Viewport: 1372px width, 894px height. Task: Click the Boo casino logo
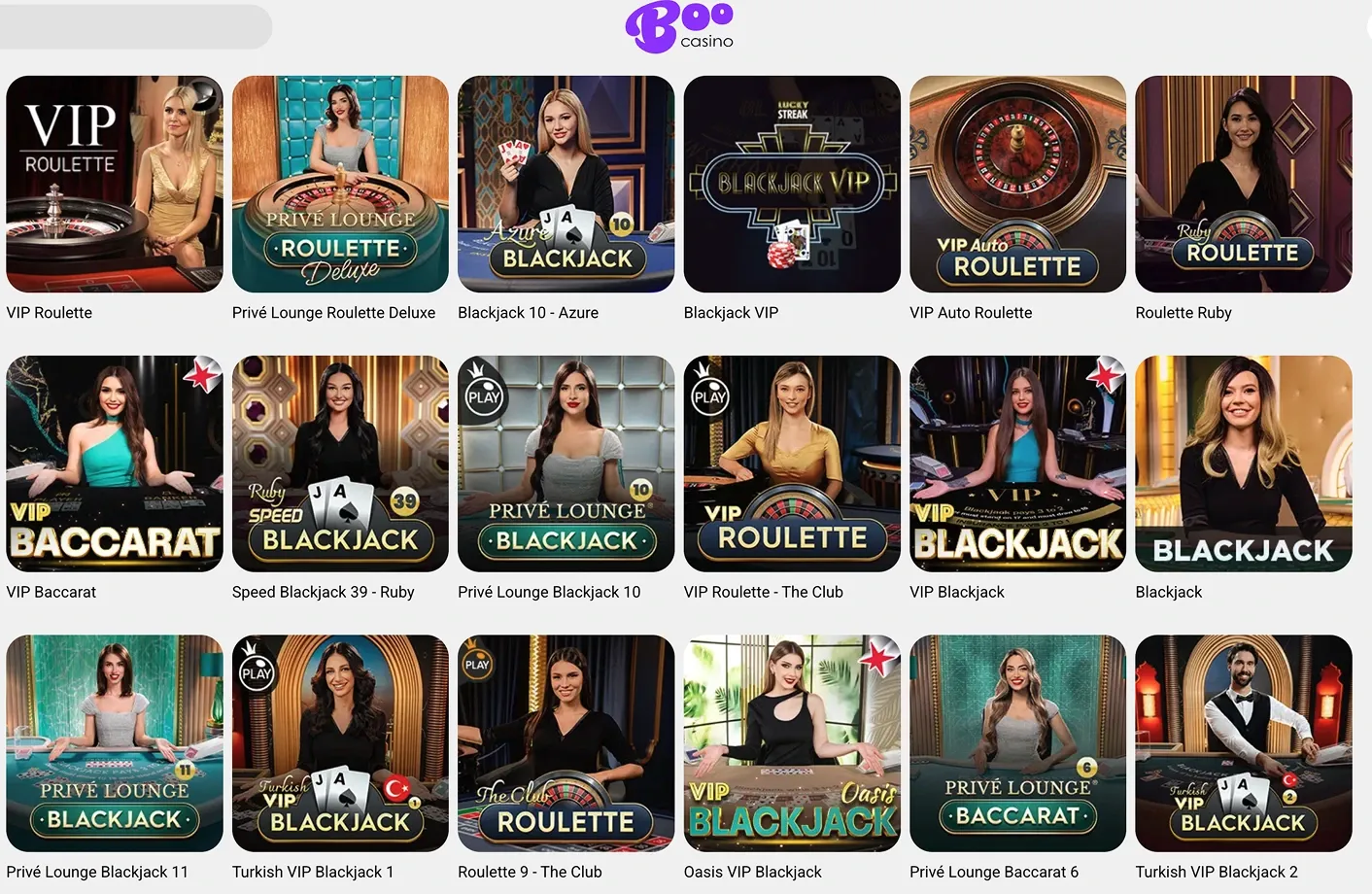(x=679, y=27)
